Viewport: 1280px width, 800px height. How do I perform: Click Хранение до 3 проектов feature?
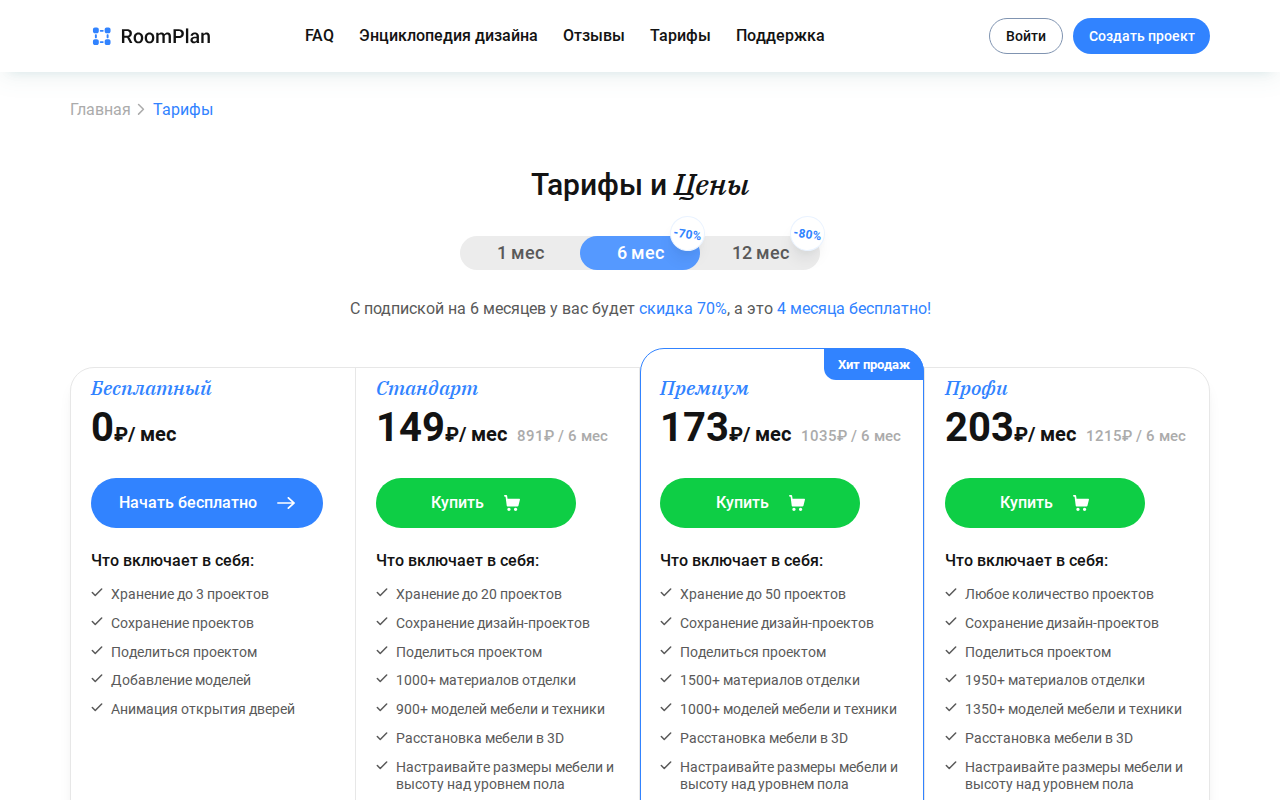click(190, 594)
